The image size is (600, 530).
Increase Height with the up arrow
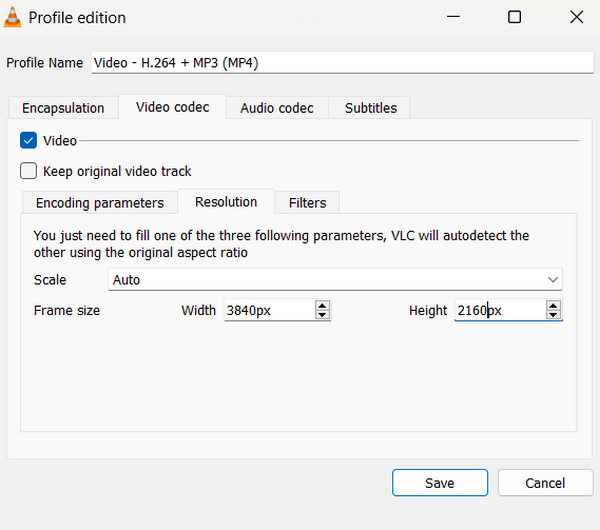click(x=553, y=306)
